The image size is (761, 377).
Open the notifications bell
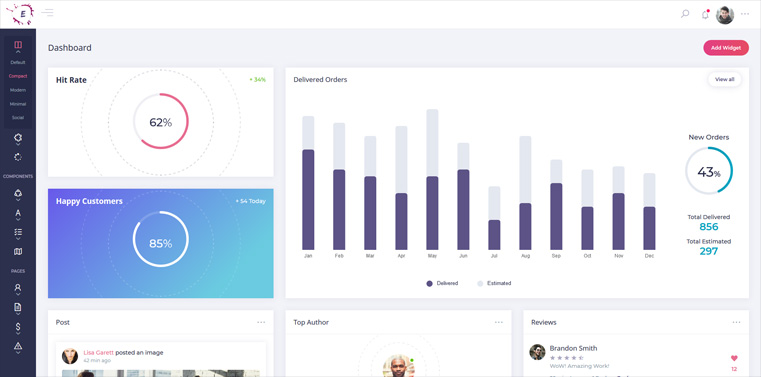(x=705, y=15)
